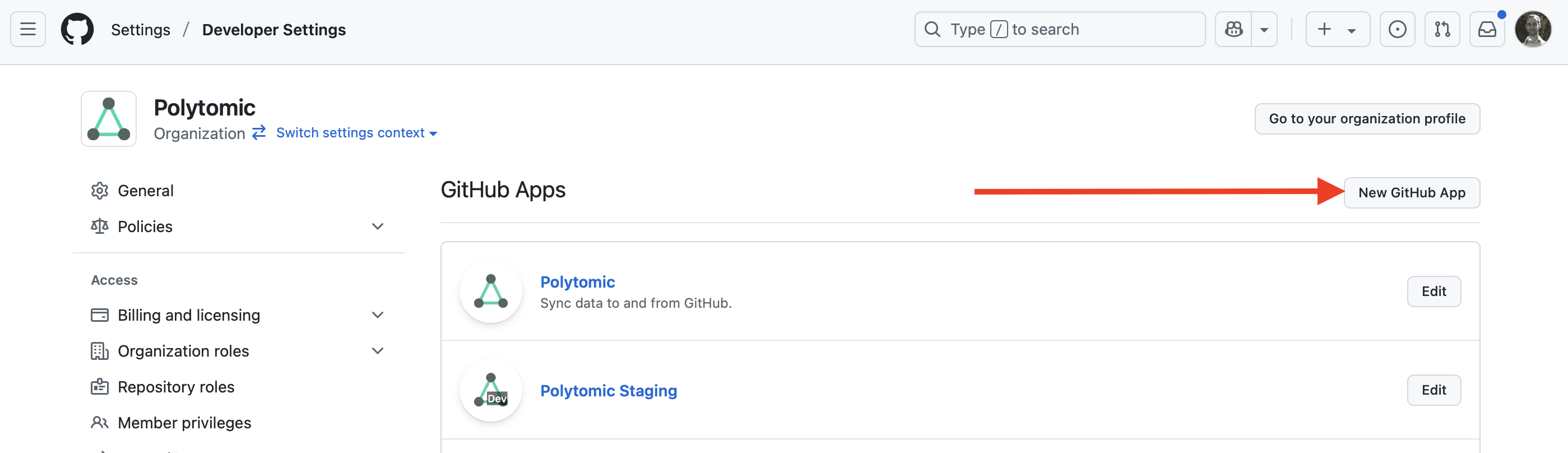Viewport: 1568px width, 453px height.
Task: Open the Issues icon in header
Action: [x=1397, y=29]
